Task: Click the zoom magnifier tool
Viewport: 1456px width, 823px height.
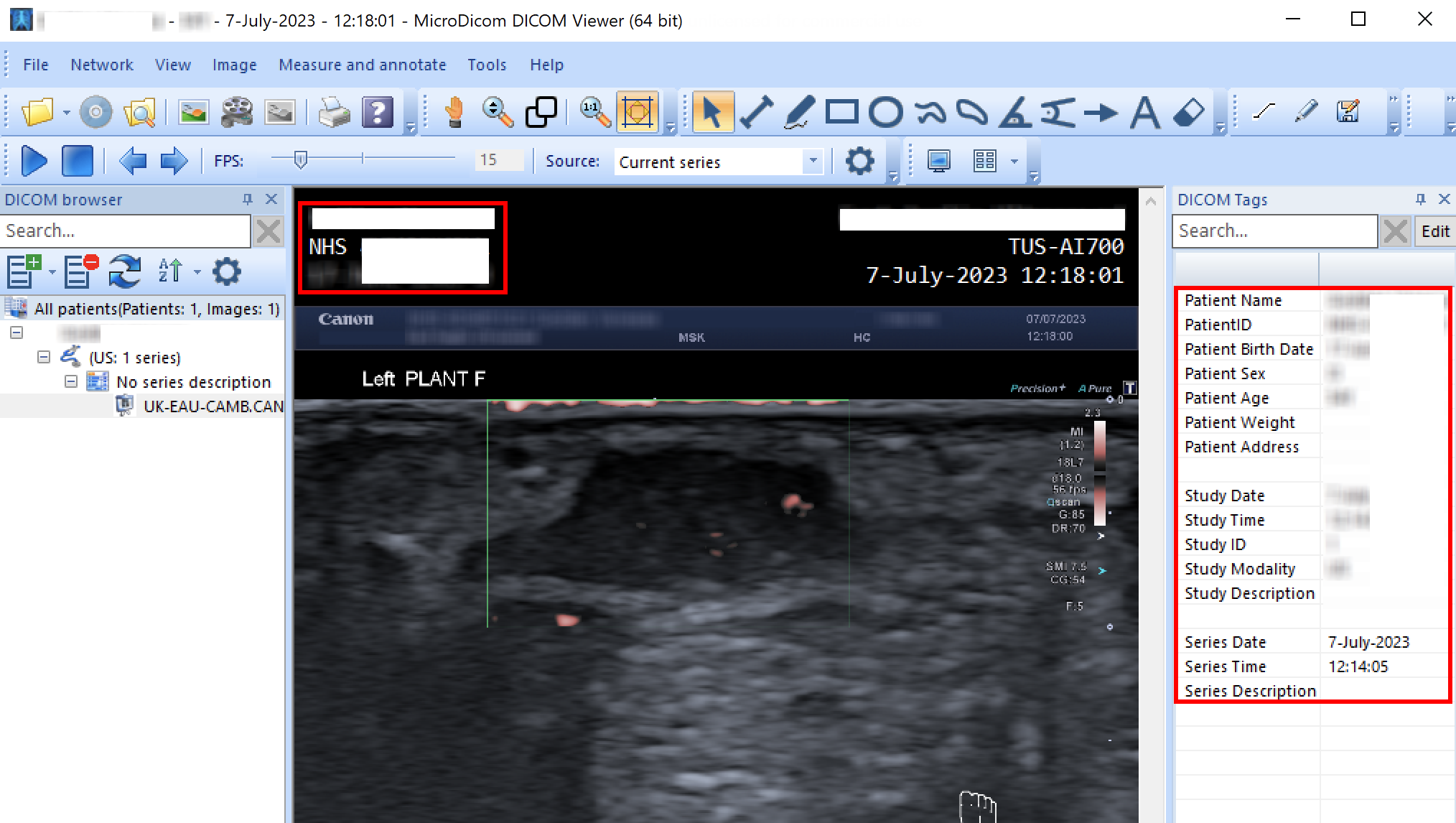Action: click(497, 112)
